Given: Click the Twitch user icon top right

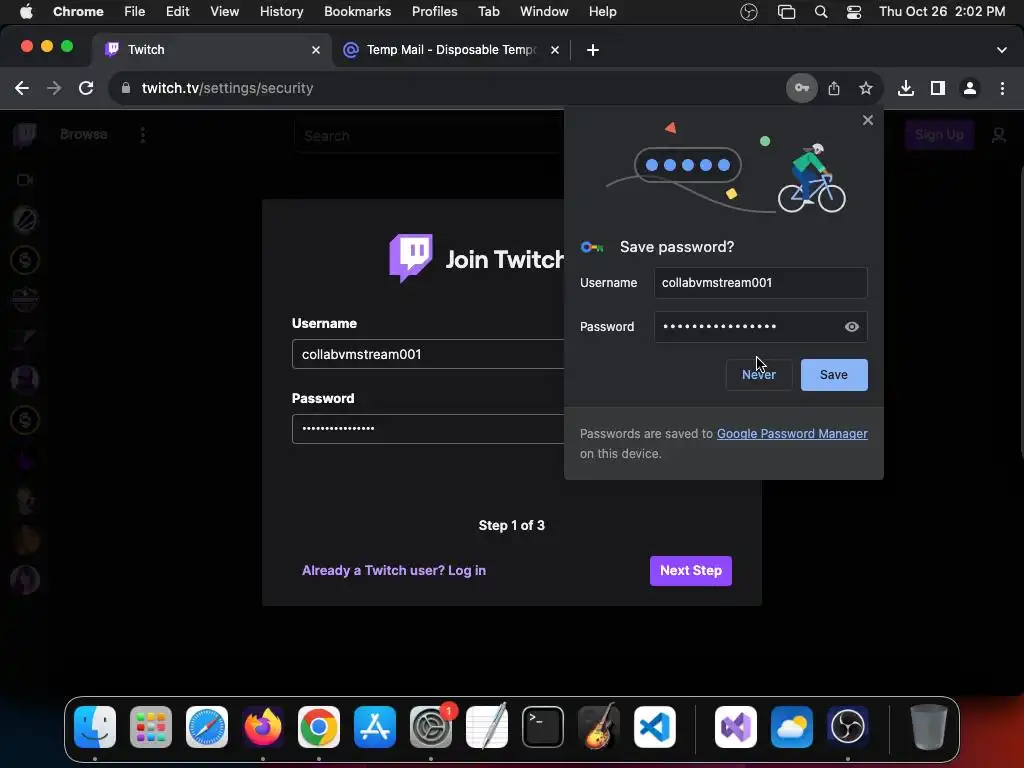Looking at the screenshot, I should point(999,135).
